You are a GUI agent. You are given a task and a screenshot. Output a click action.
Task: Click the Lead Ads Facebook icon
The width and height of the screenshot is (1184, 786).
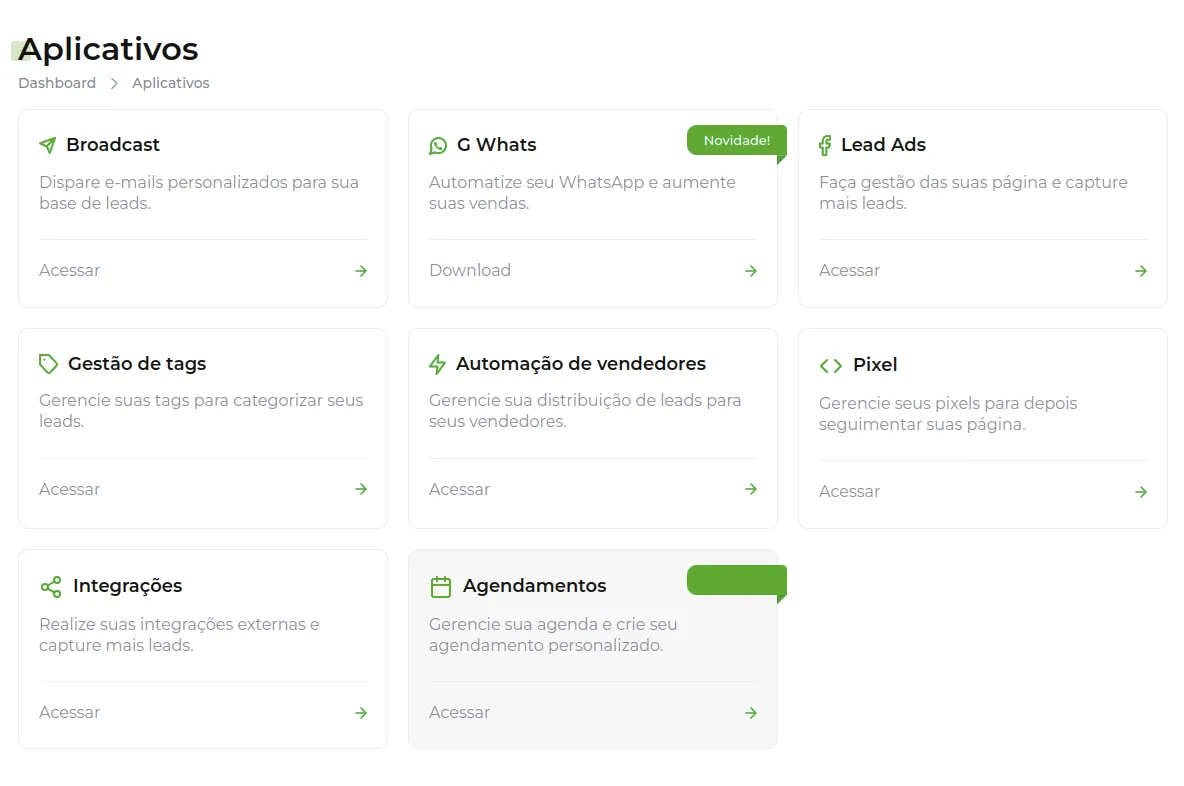[825, 145]
